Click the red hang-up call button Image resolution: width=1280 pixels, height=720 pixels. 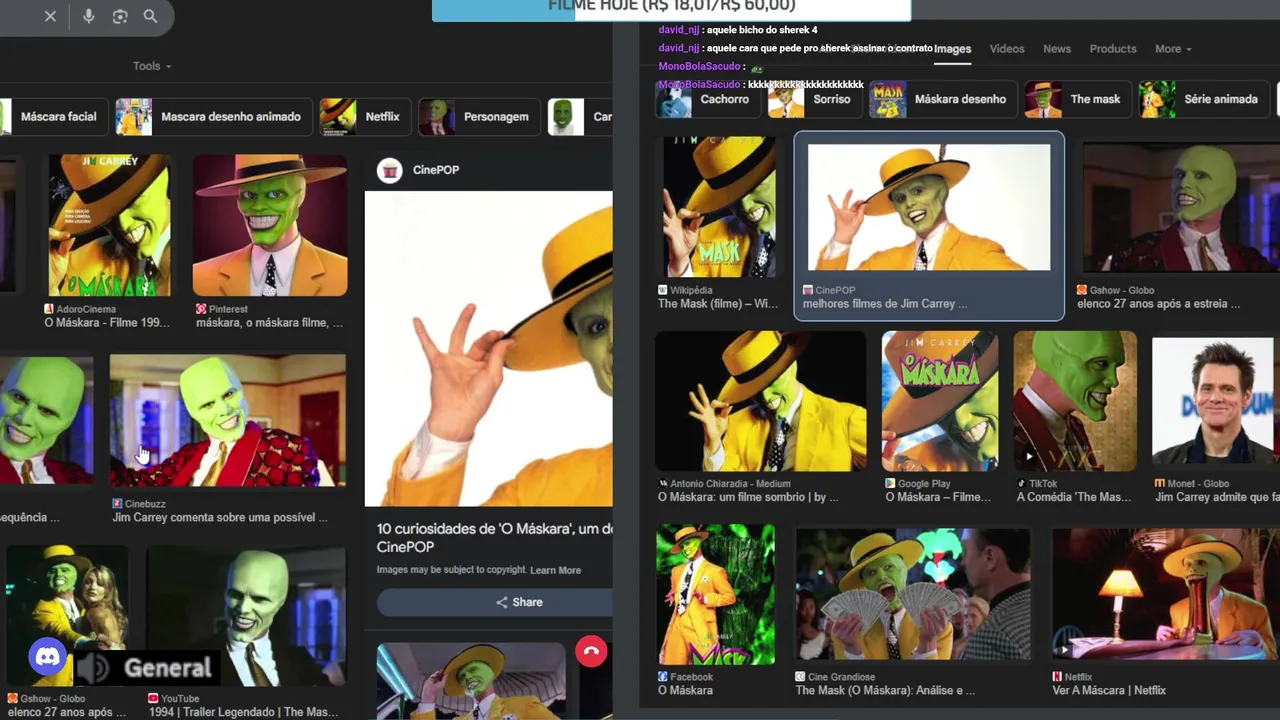(591, 651)
